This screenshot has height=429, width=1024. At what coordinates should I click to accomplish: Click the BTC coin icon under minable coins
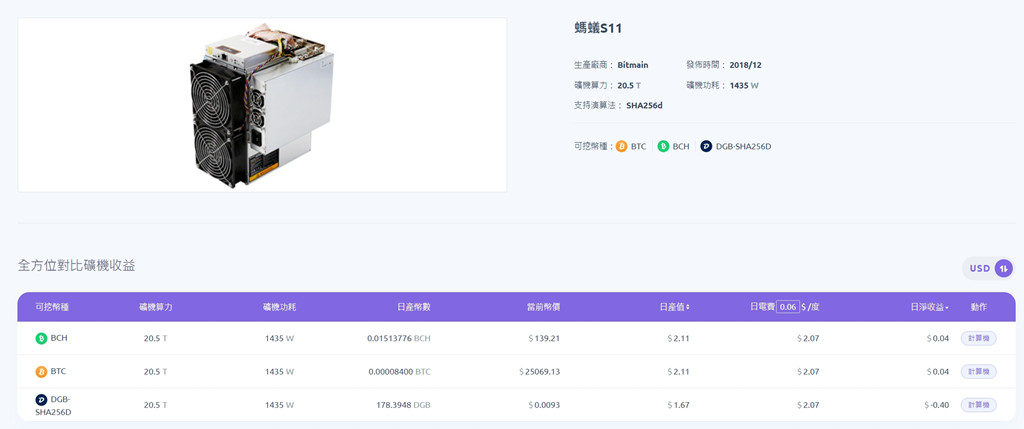coord(622,146)
